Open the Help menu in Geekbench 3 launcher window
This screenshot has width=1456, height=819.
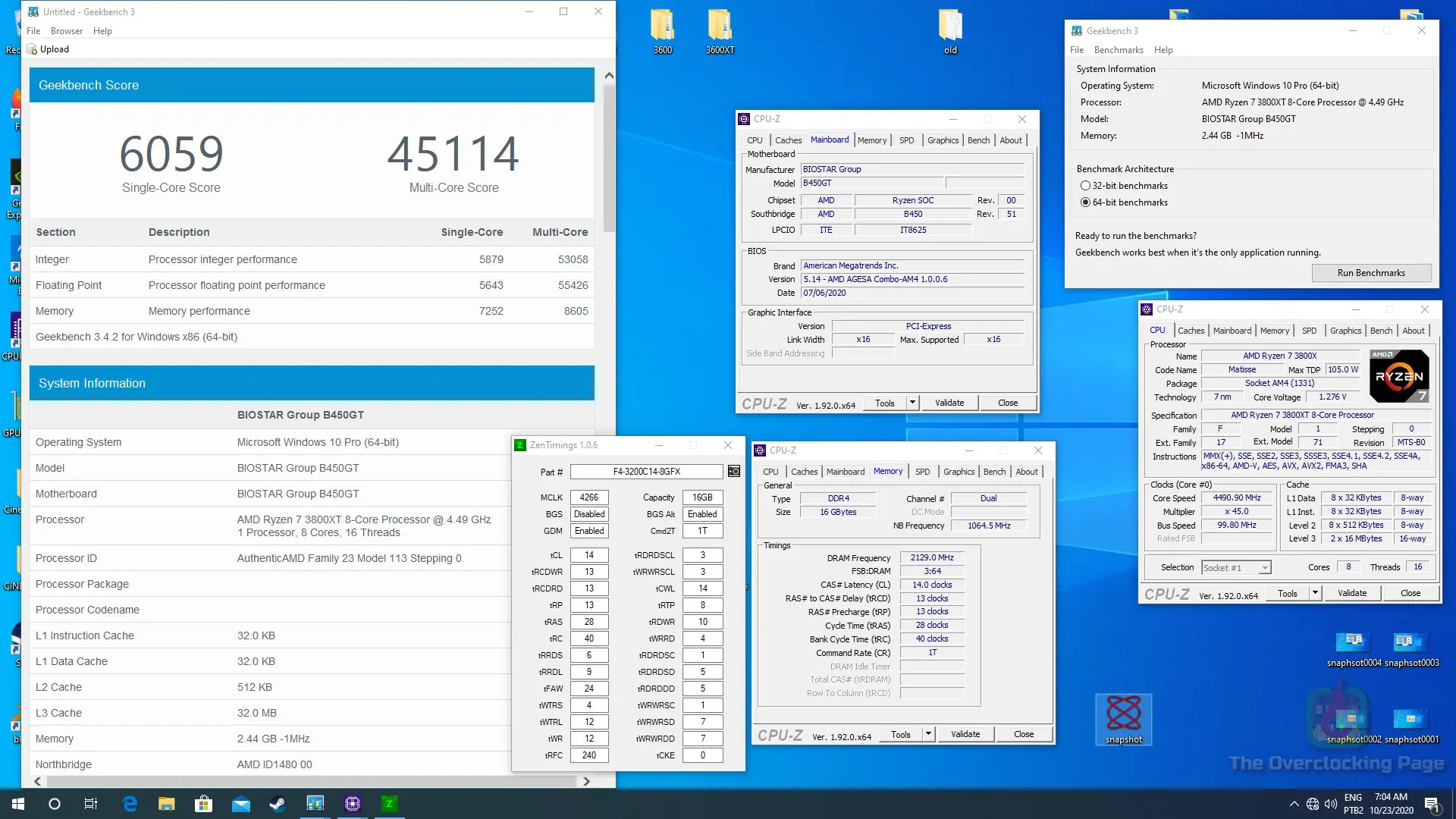click(x=1163, y=50)
